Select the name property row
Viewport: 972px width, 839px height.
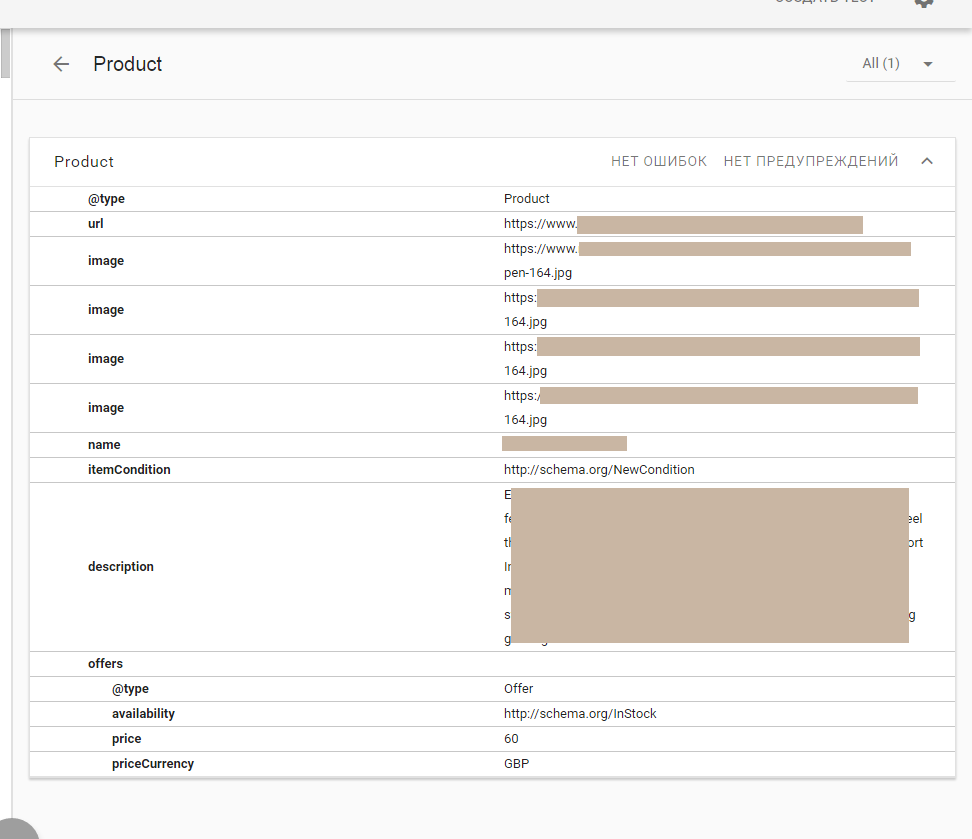[x=104, y=445]
